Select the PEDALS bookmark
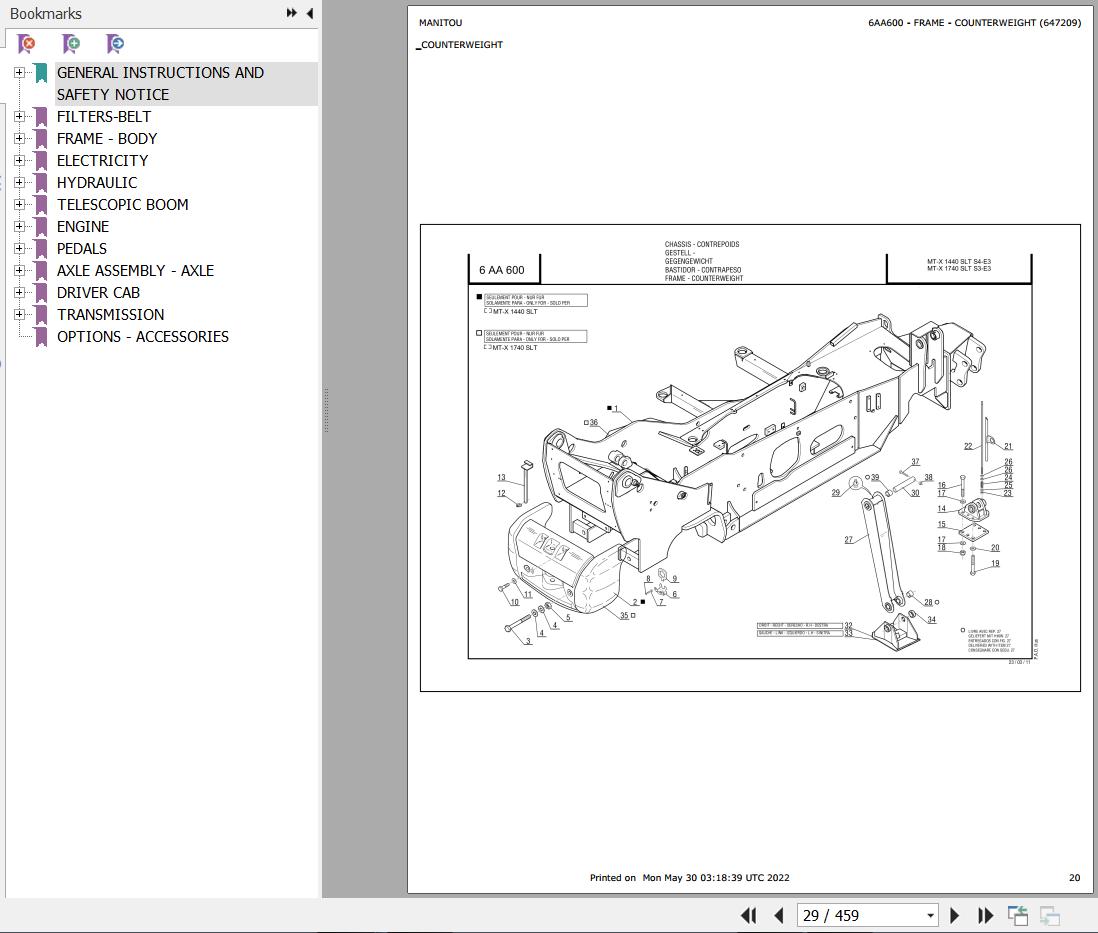The height and width of the screenshot is (933, 1098). click(82, 249)
